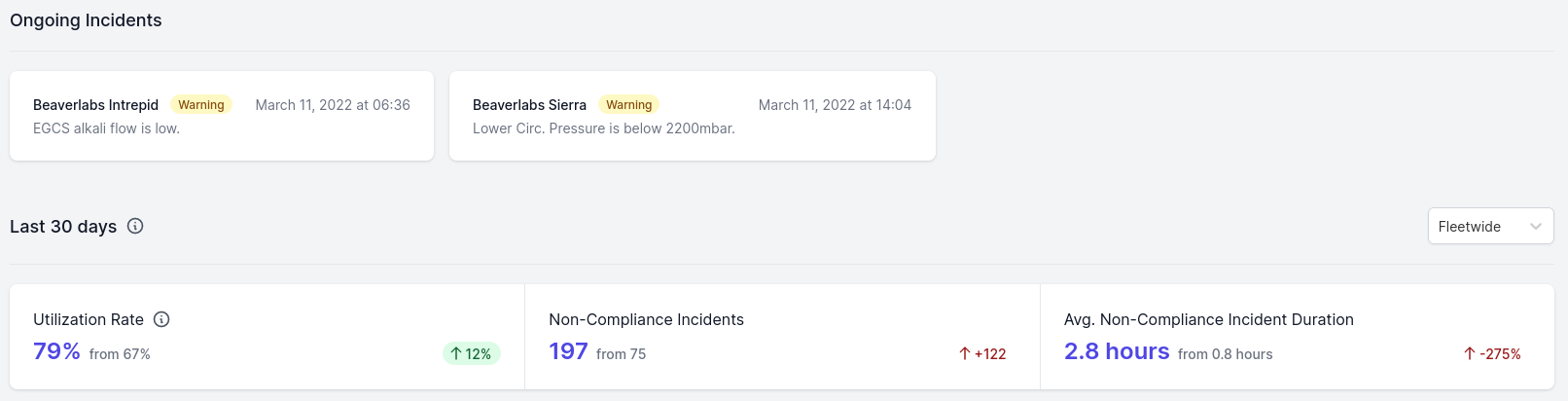The height and width of the screenshot is (401, 1568).
Task: Click red up arrow beside -275%
Action: tap(1470, 353)
